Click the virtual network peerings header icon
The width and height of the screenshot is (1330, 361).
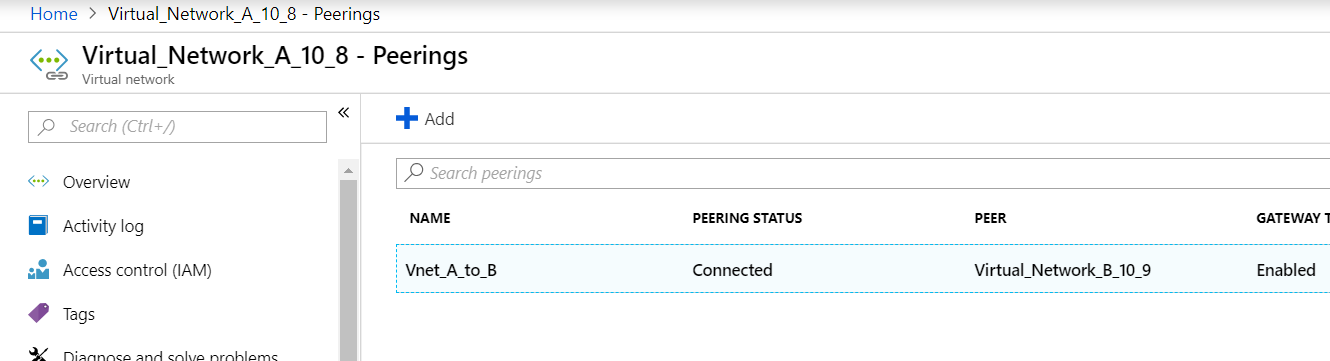pos(49,64)
